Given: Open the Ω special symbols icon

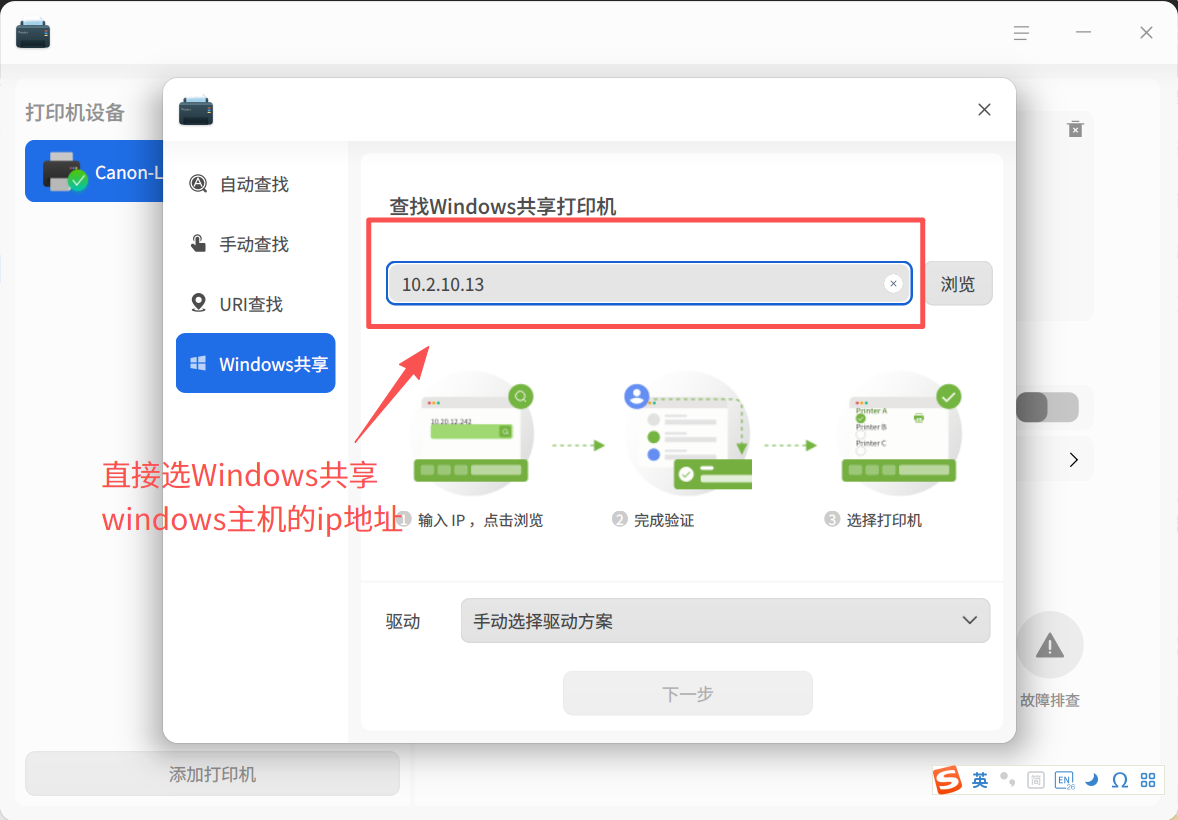Looking at the screenshot, I should tap(1119, 780).
